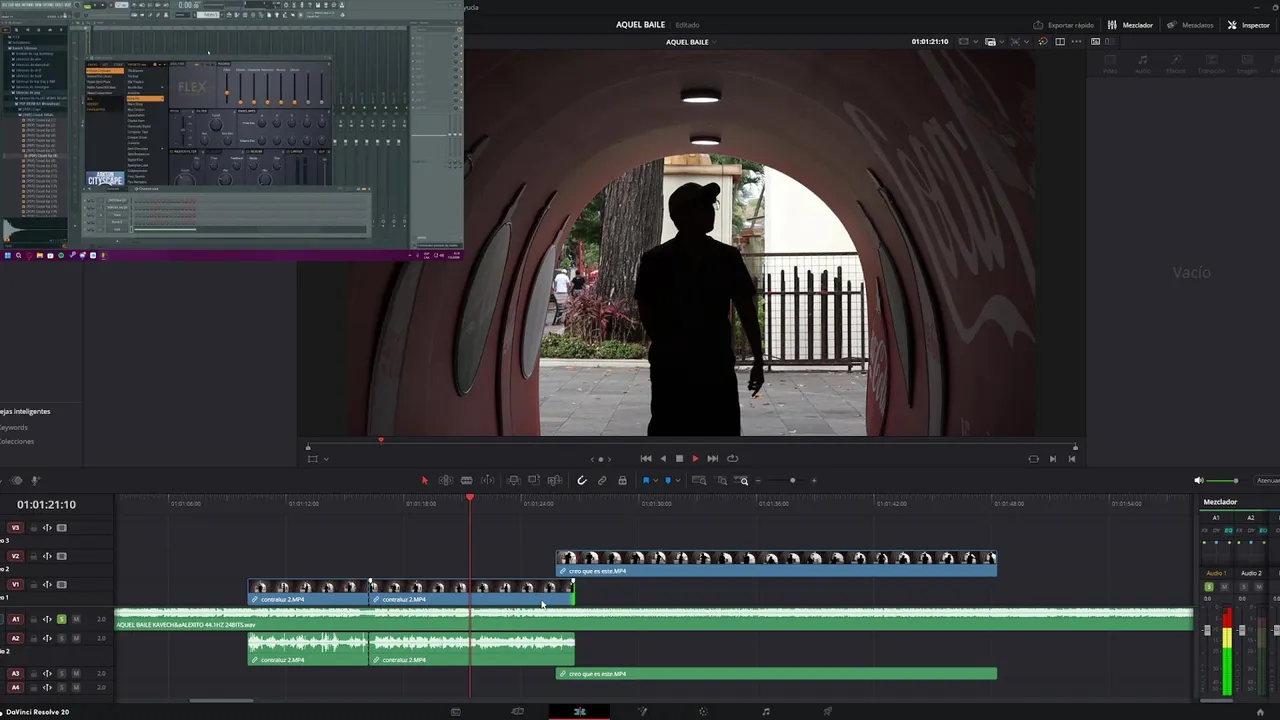Go to last frame in viewer
Screen dimensions: 1280x720
[x=712, y=458]
